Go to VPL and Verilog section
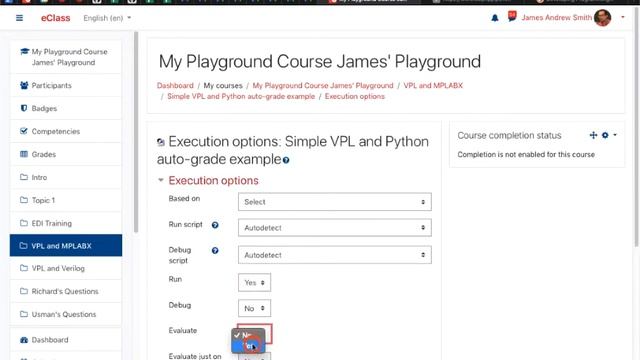Image resolution: width=640 pixels, height=360 pixels. pyautogui.click(x=66, y=268)
